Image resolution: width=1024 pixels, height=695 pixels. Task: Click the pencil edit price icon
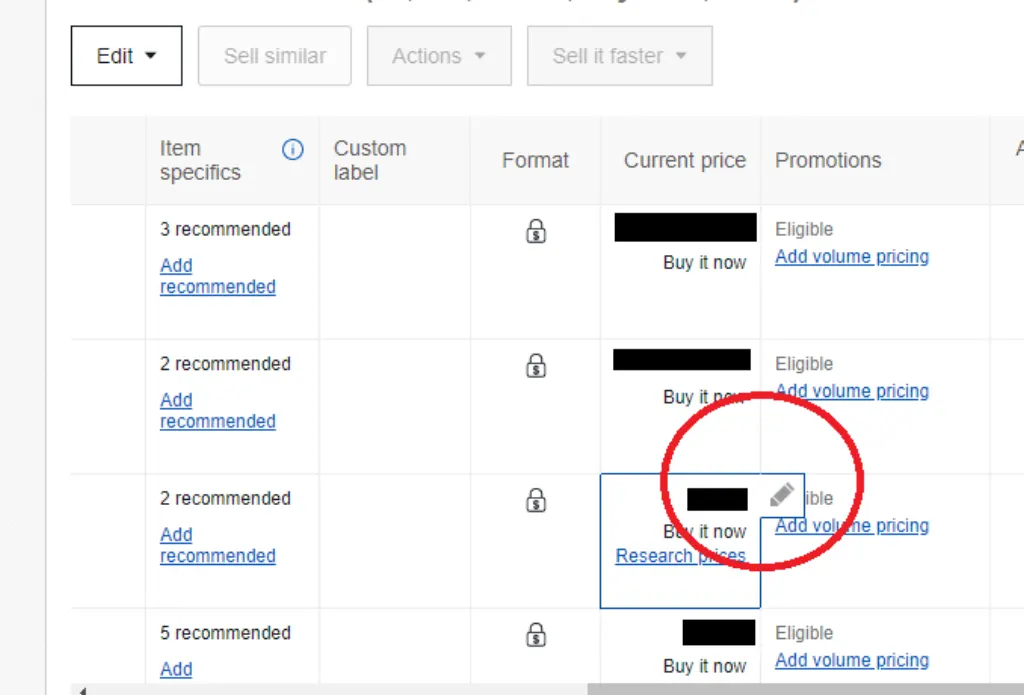click(x=782, y=495)
